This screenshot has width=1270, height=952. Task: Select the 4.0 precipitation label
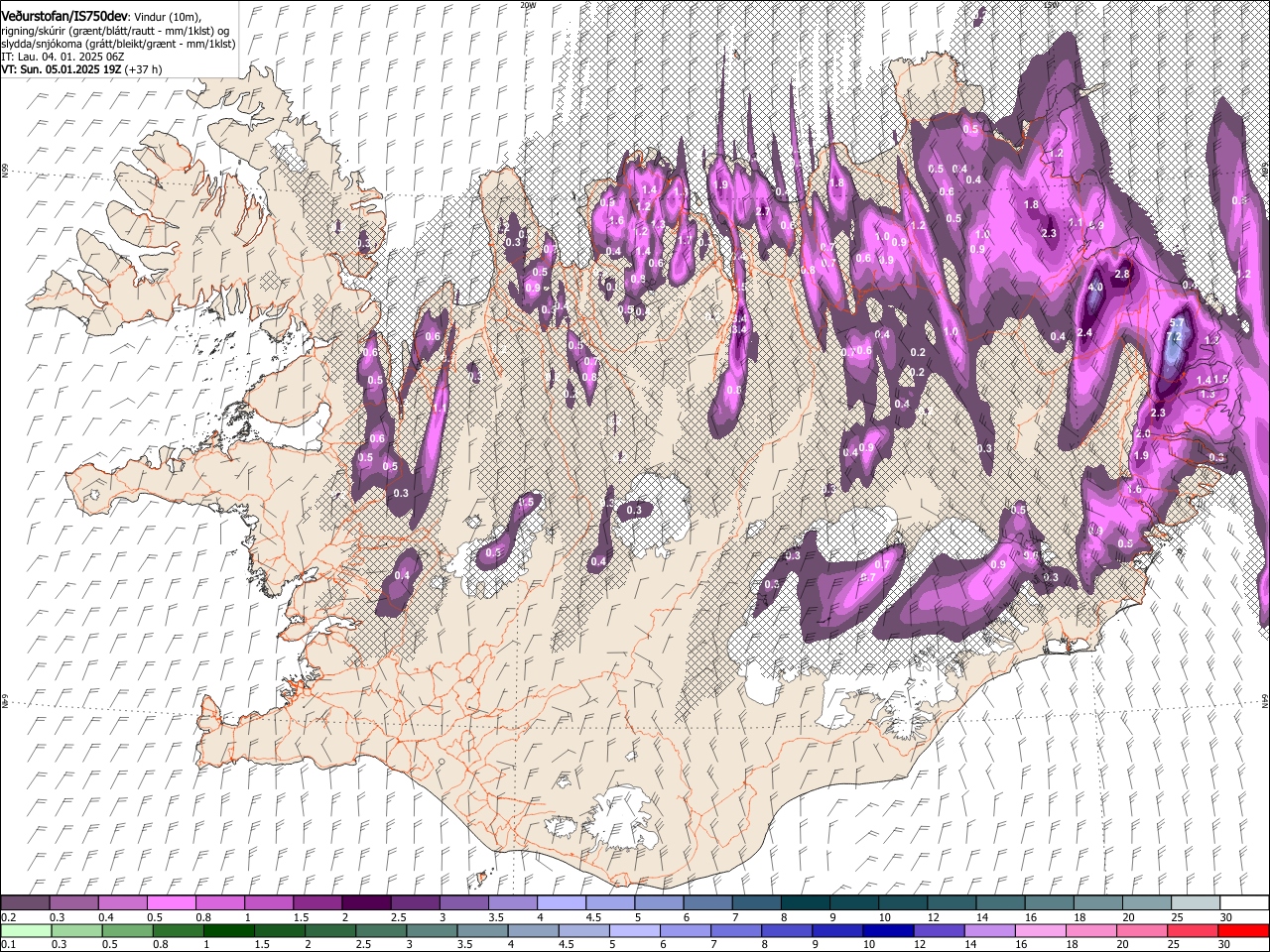[x=1095, y=288]
